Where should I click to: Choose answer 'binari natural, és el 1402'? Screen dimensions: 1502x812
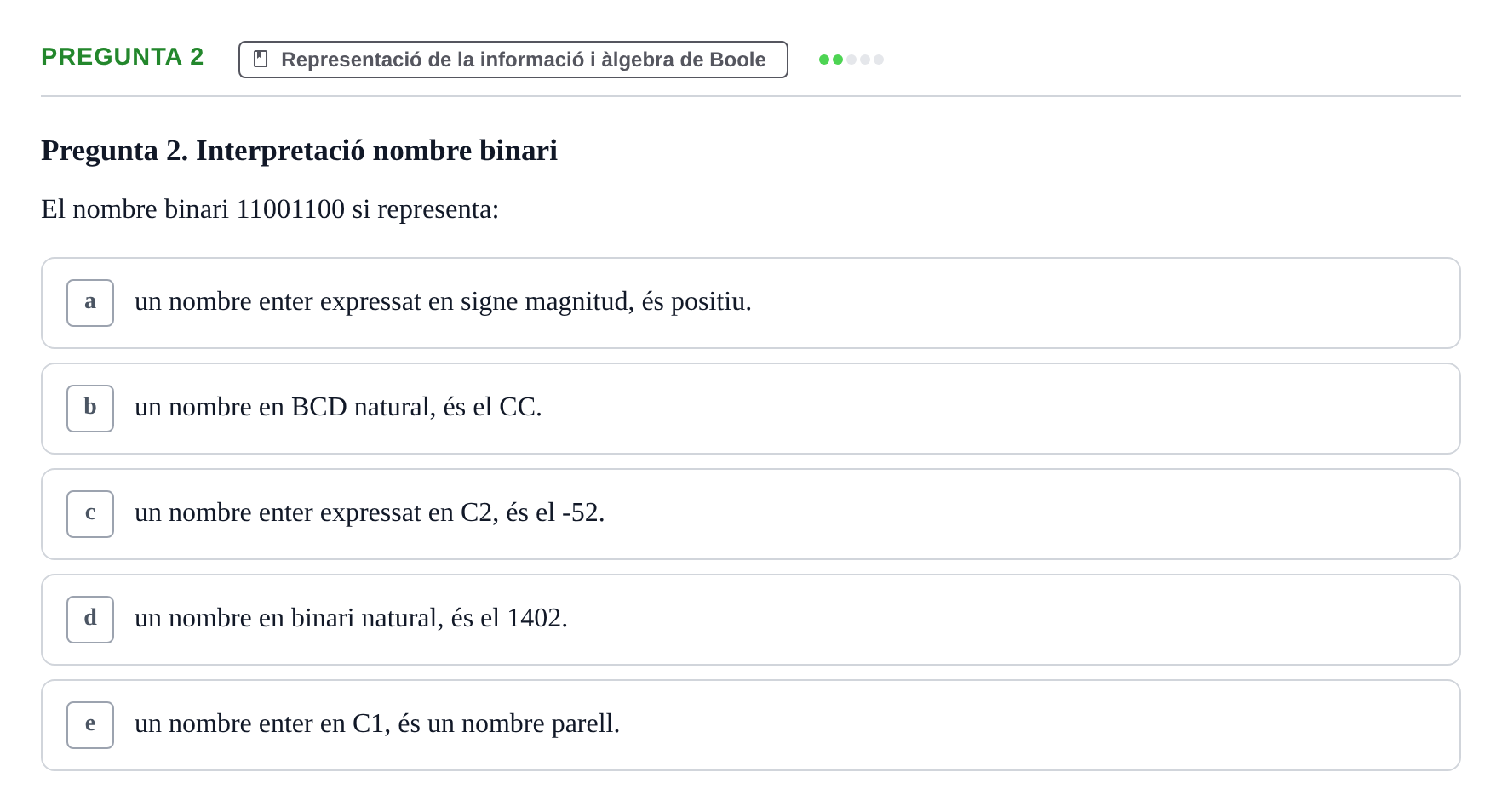[751, 620]
